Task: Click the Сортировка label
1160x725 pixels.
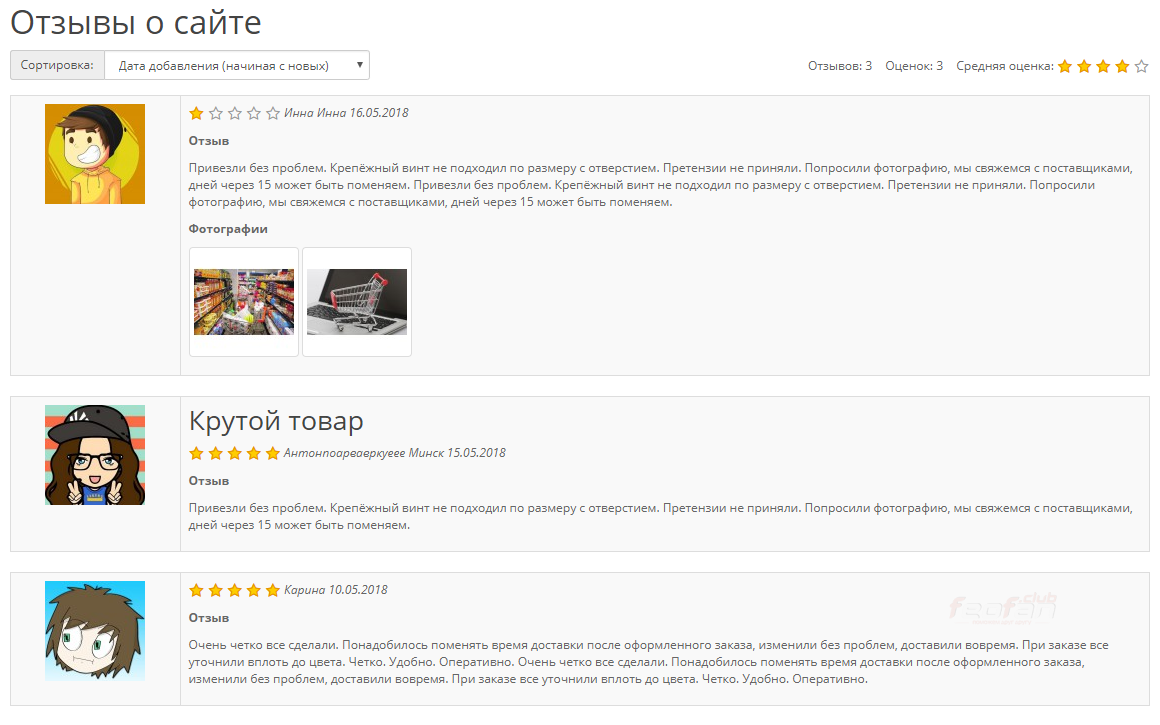Action: pos(57,65)
